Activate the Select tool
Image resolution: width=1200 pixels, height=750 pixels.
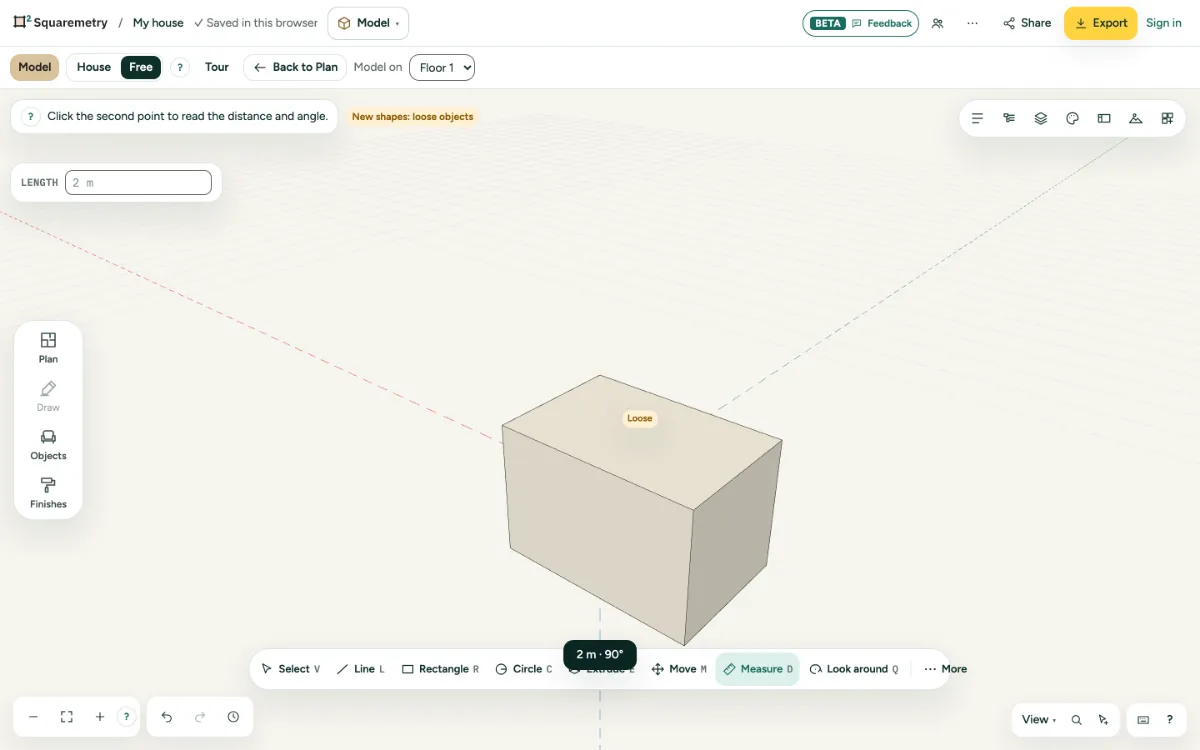[x=290, y=669]
